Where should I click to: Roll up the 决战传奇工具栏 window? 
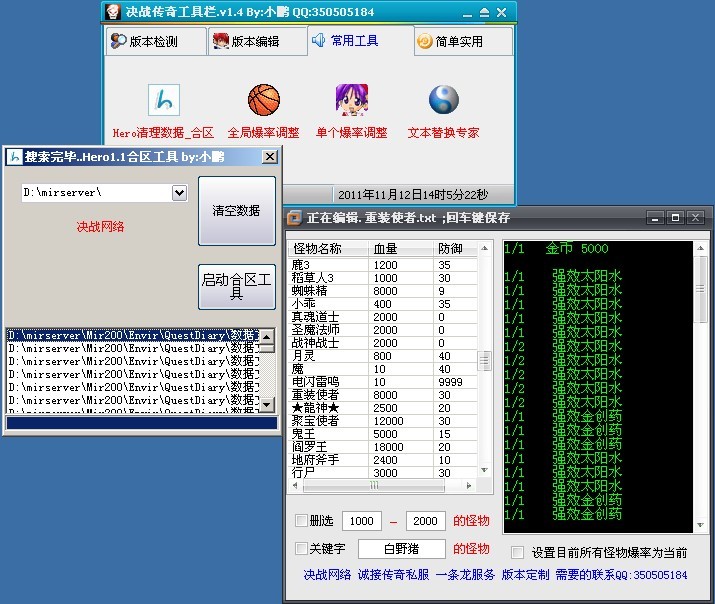pos(483,13)
